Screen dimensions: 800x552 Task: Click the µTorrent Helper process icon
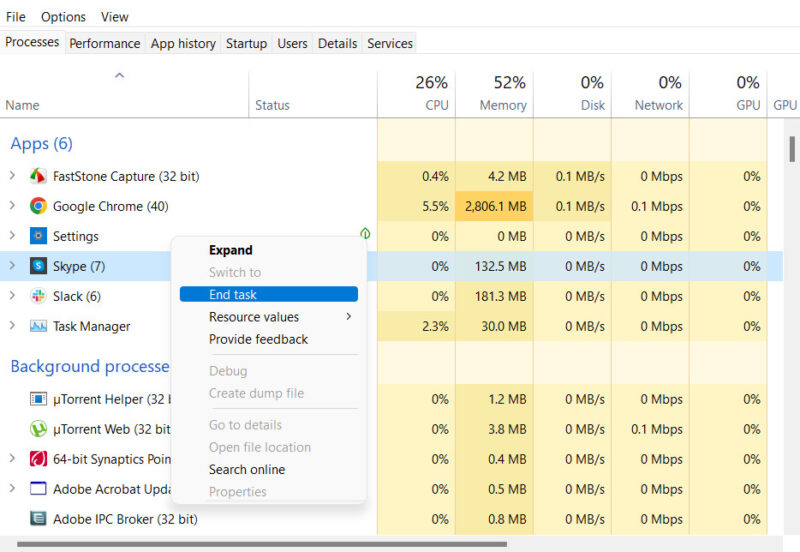coord(38,399)
